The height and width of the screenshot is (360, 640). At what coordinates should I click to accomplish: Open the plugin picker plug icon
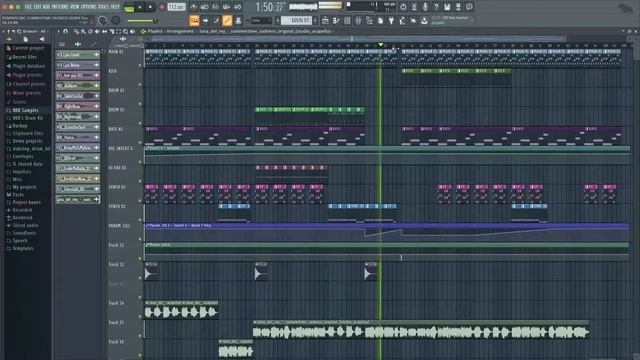point(391,20)
